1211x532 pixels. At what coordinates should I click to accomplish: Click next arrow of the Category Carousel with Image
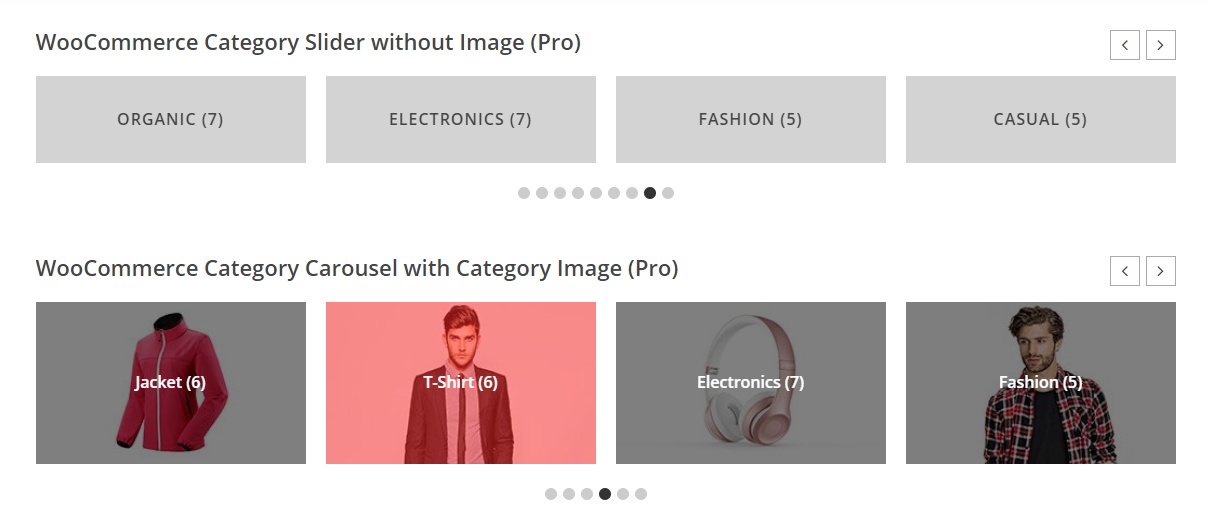click(x=1161, y=271)
